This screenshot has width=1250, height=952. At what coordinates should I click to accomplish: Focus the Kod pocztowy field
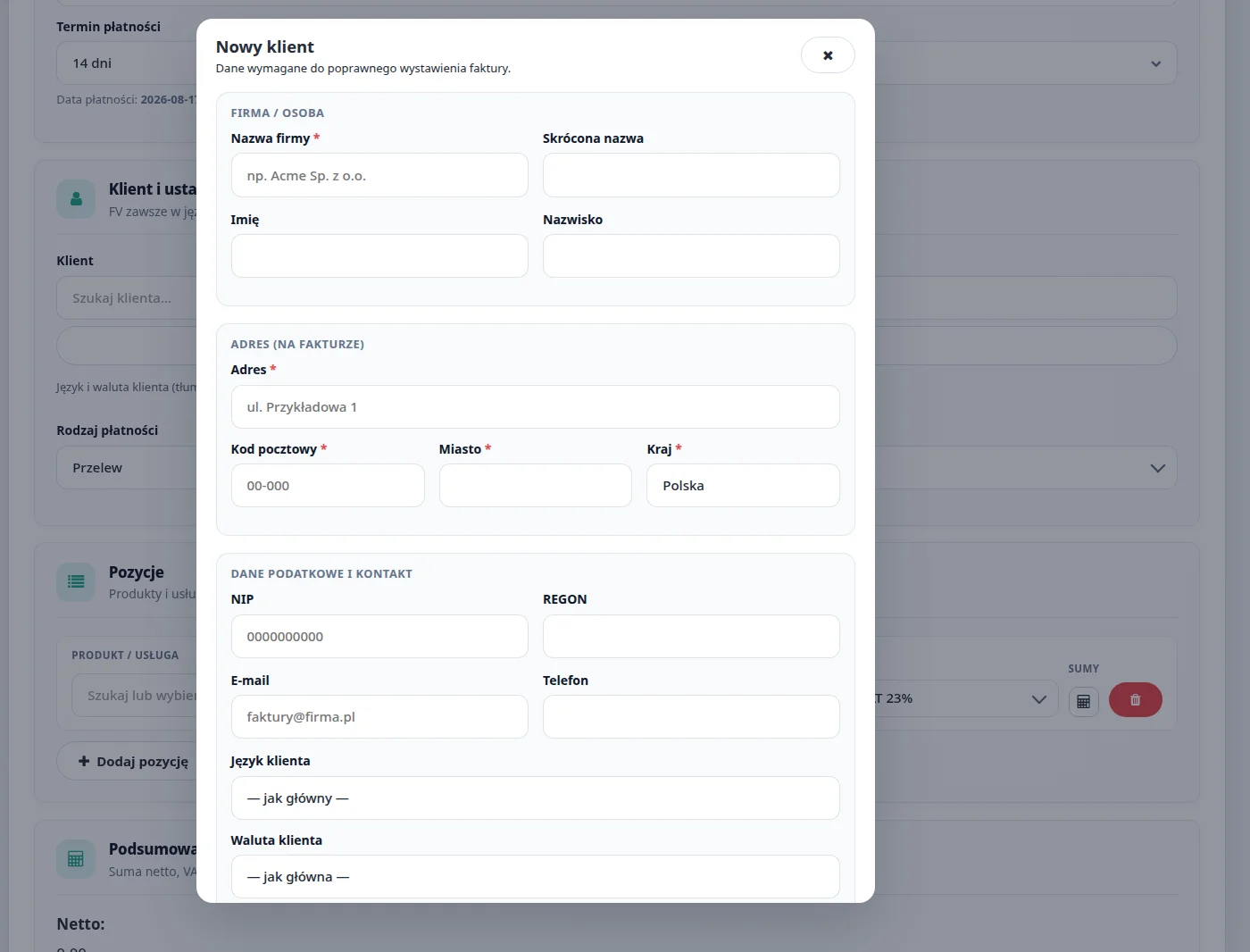(x=328, y=486)
